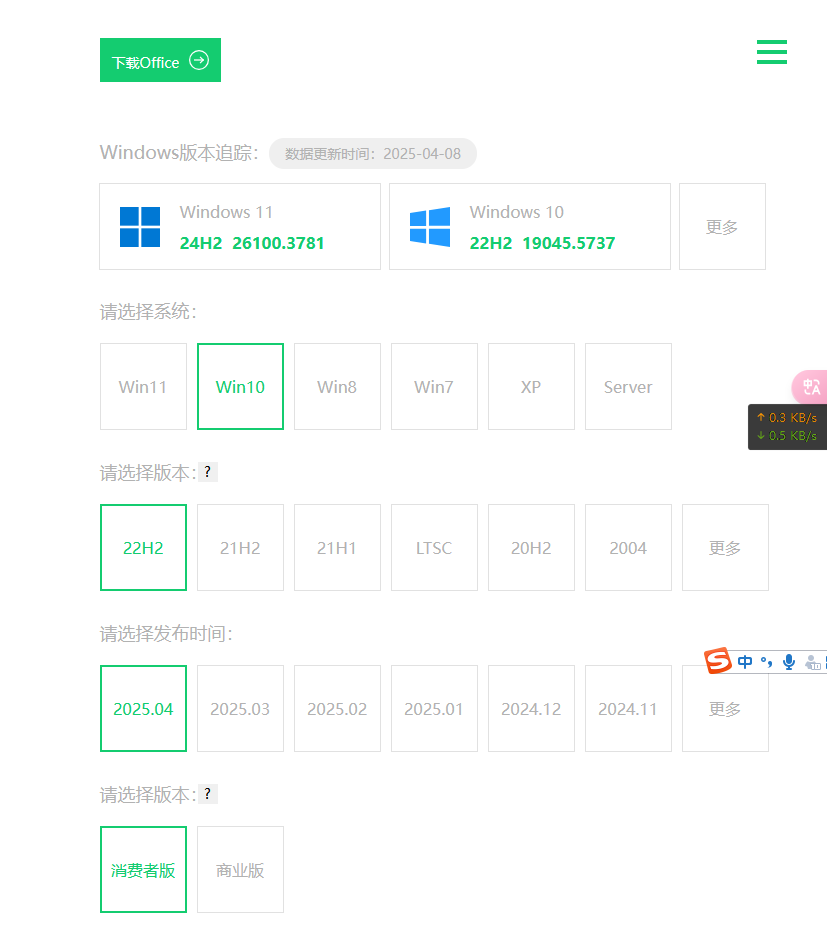This screenshot has width=827, height=927.
Task: Select the 商业版 edition
Action: tap(240, 869)
